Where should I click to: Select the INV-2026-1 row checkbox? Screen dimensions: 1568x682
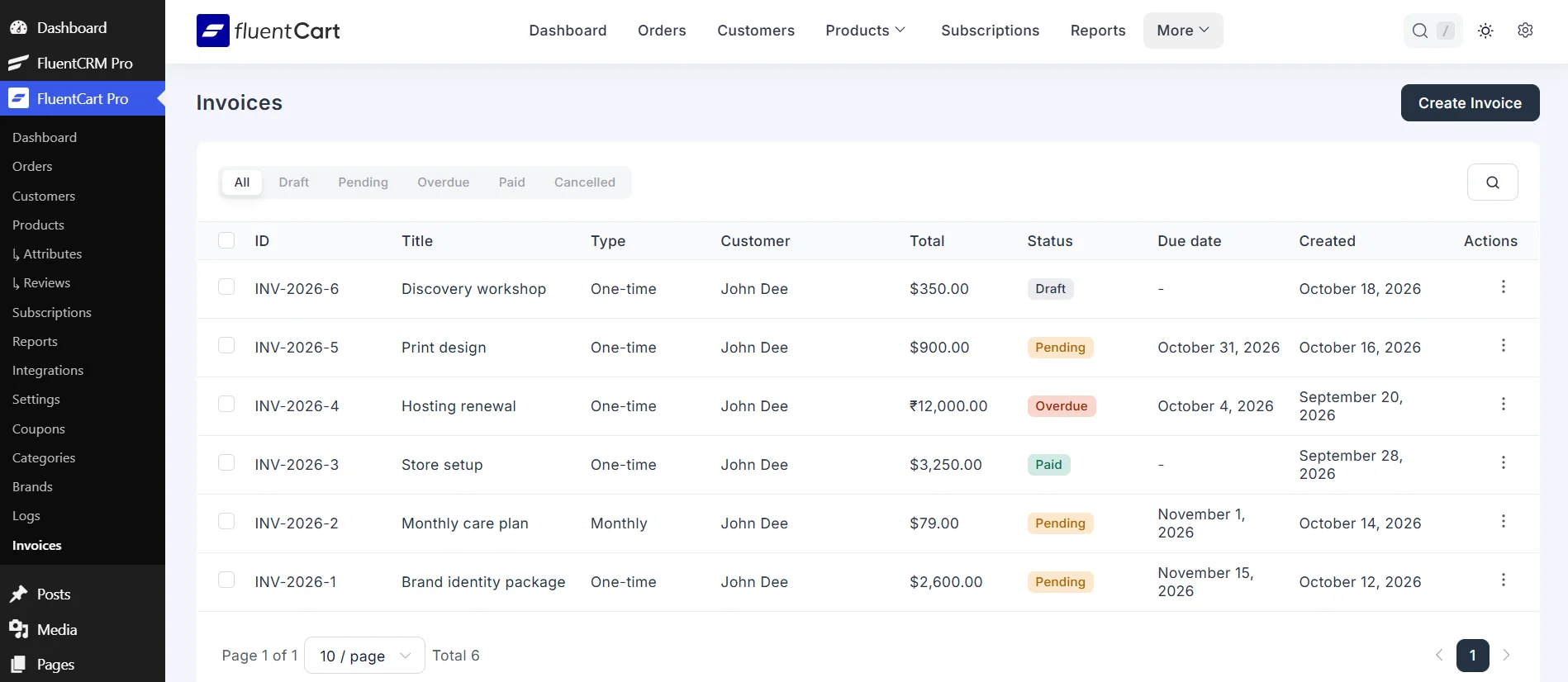pos(226,580)
